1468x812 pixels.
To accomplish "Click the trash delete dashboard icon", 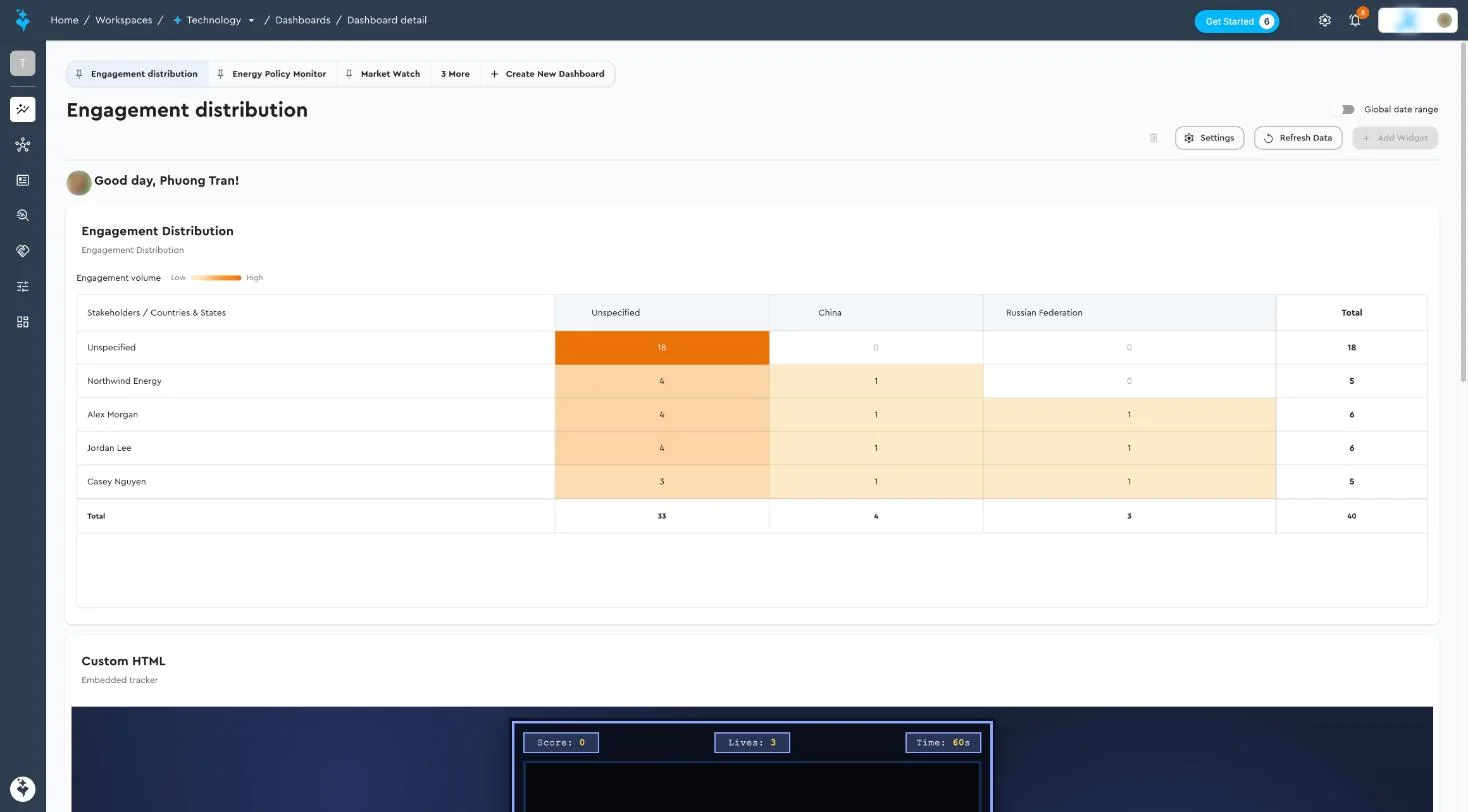I will (1154, 138).
